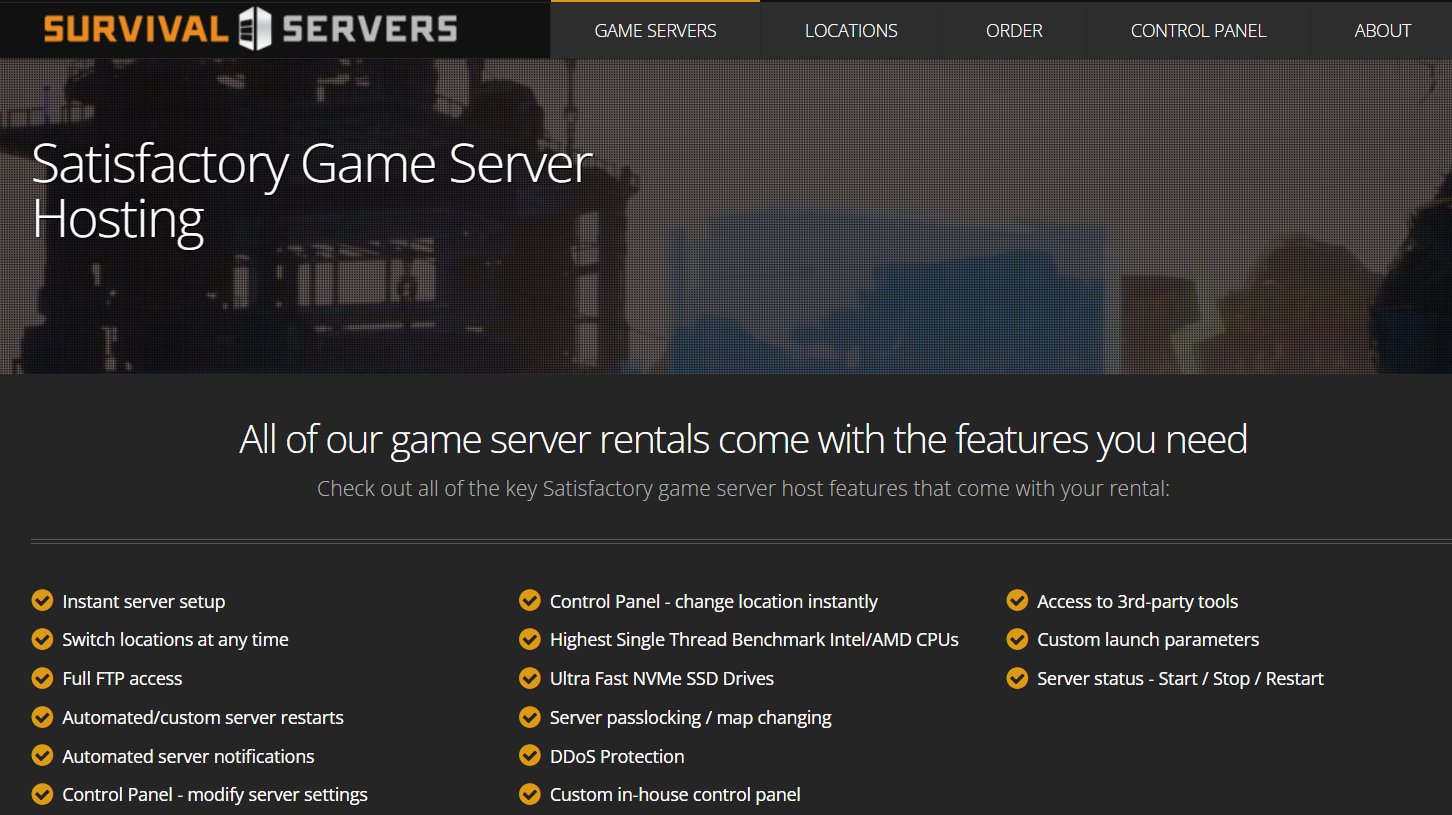The image size is (1452, 815).
Task: Click the 'Full FTP access' text
Action: tap(122, 679)
